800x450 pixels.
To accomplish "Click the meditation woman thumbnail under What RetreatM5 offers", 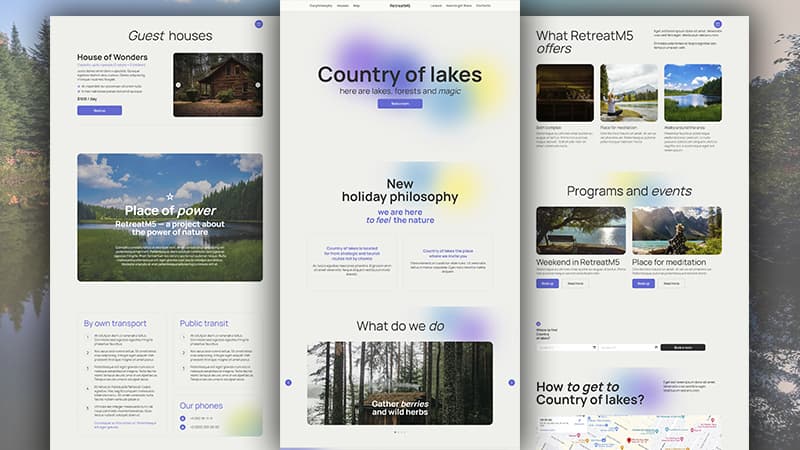I will (x=629, y=93).
